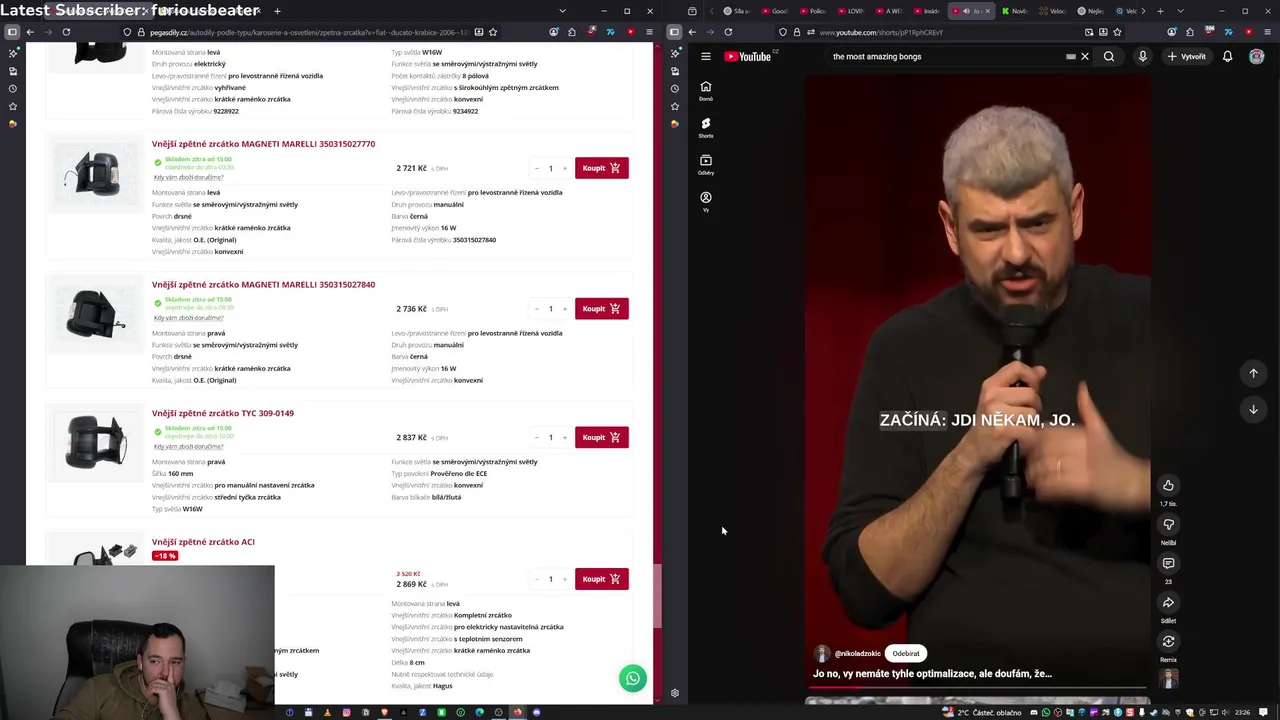
Task: Increase quantity for TYC 309-0149 mirror
Action: (564, 437)
